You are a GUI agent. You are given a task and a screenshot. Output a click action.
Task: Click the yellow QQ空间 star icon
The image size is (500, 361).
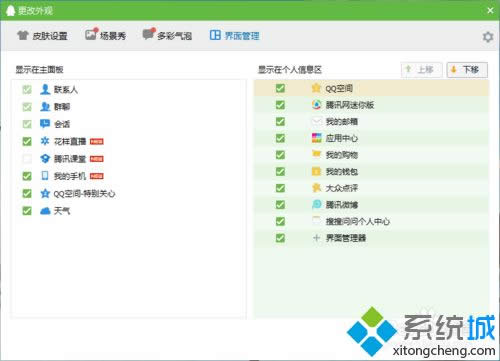pos(316,88)
